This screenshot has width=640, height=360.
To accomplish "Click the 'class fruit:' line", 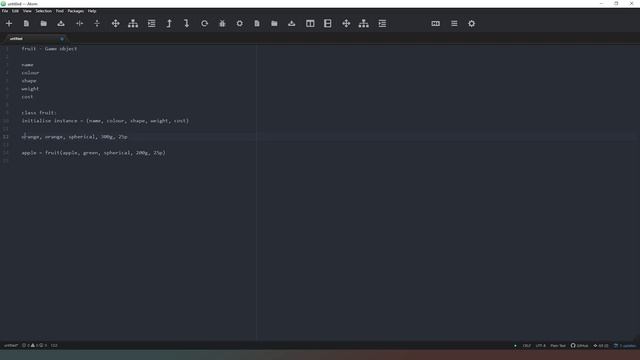I will pyautogui.click(x=39, y=113).
